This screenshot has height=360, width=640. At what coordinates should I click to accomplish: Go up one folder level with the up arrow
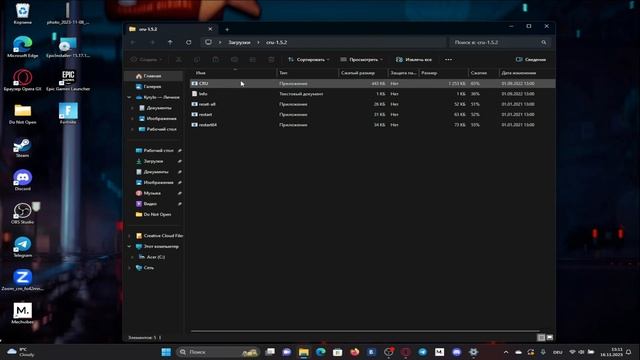[170, 42]
